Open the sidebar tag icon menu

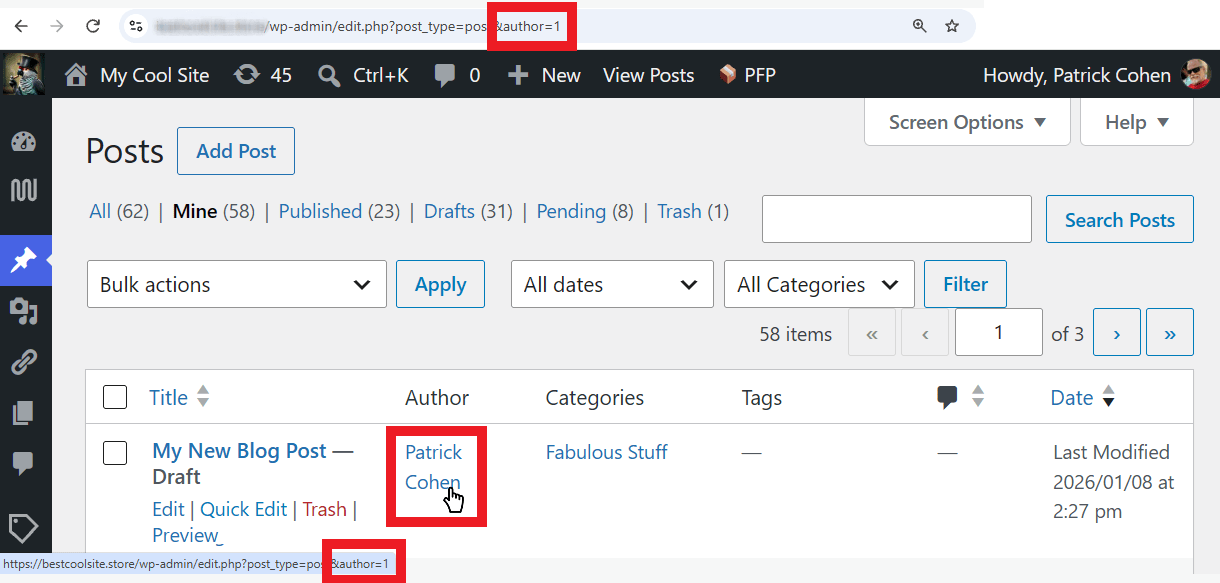24,527
